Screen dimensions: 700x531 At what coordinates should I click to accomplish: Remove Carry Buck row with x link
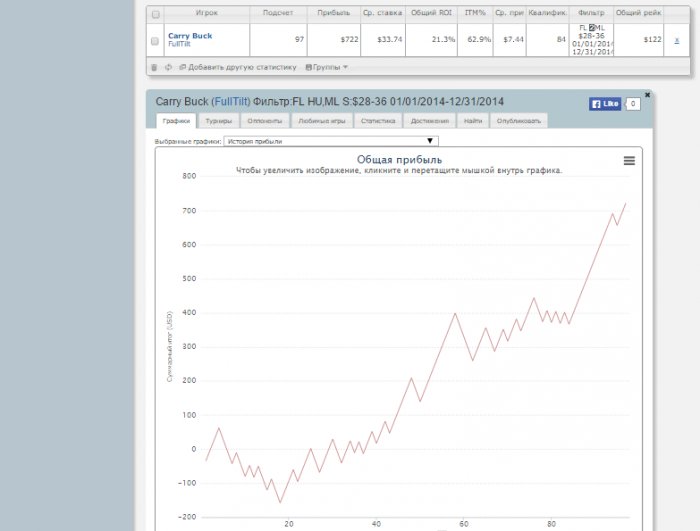click(676, 39)
